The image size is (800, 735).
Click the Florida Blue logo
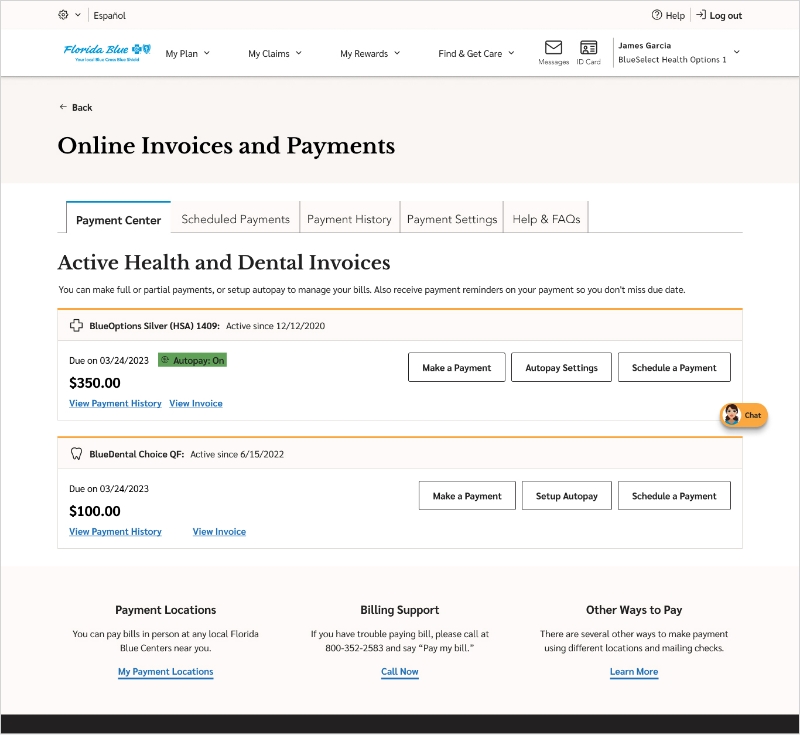pos(107,52)
